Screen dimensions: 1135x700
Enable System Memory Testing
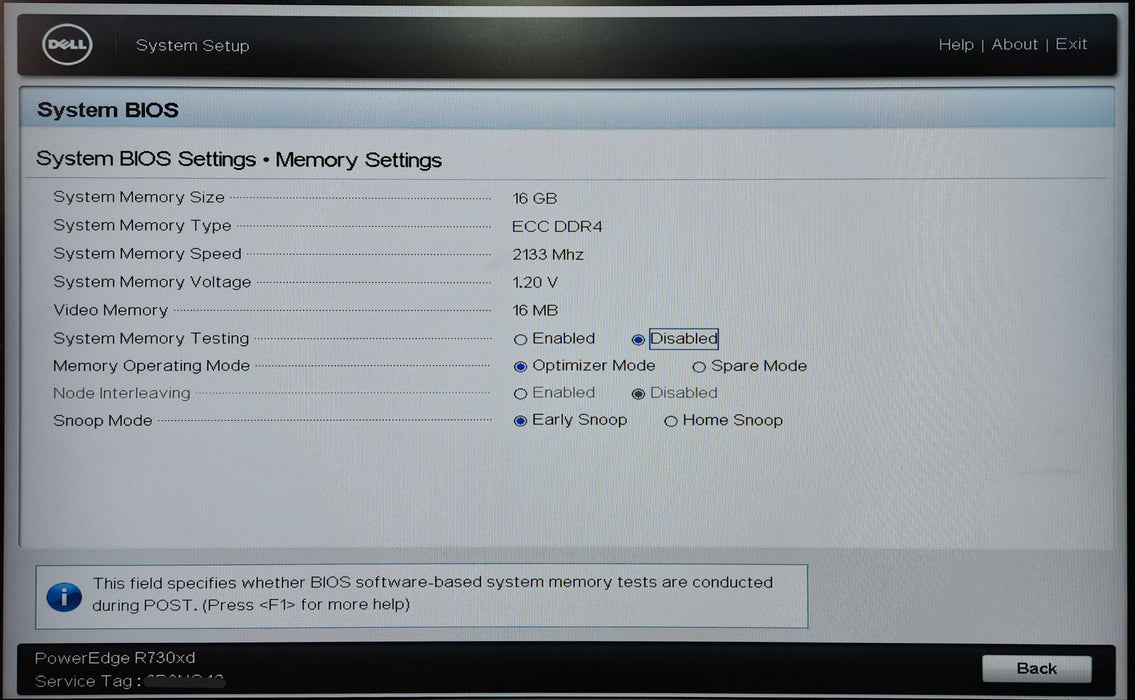click(x=520, y=340)
